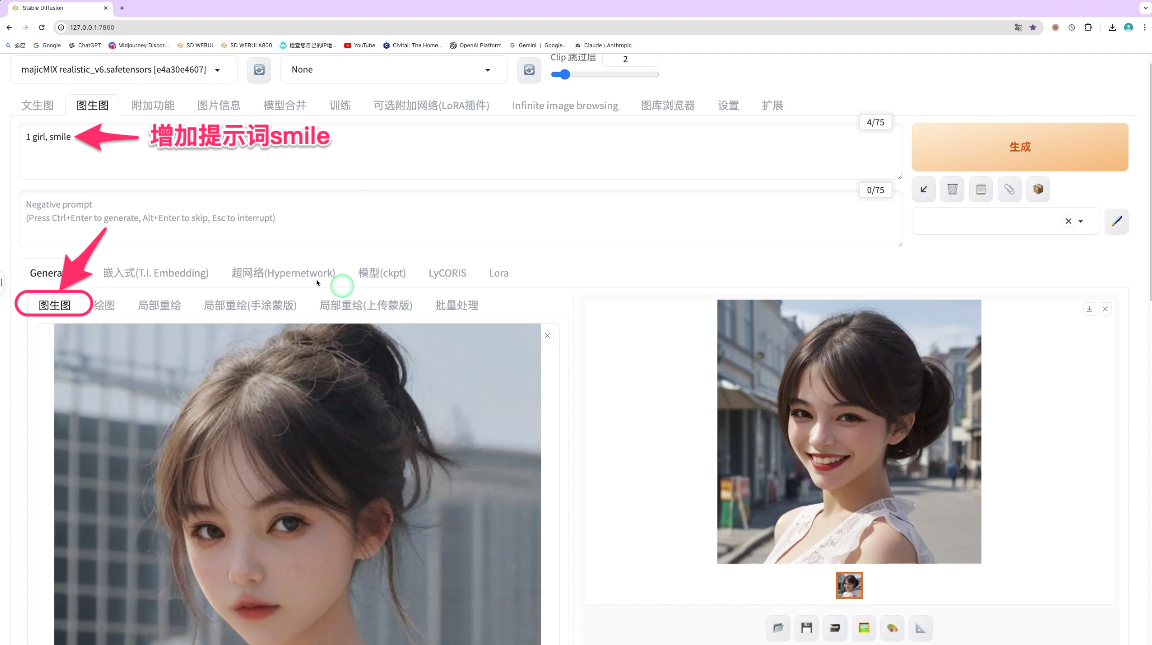
Task: Open the 图库浏览器 tab
Action: click(x=668, y=105)
